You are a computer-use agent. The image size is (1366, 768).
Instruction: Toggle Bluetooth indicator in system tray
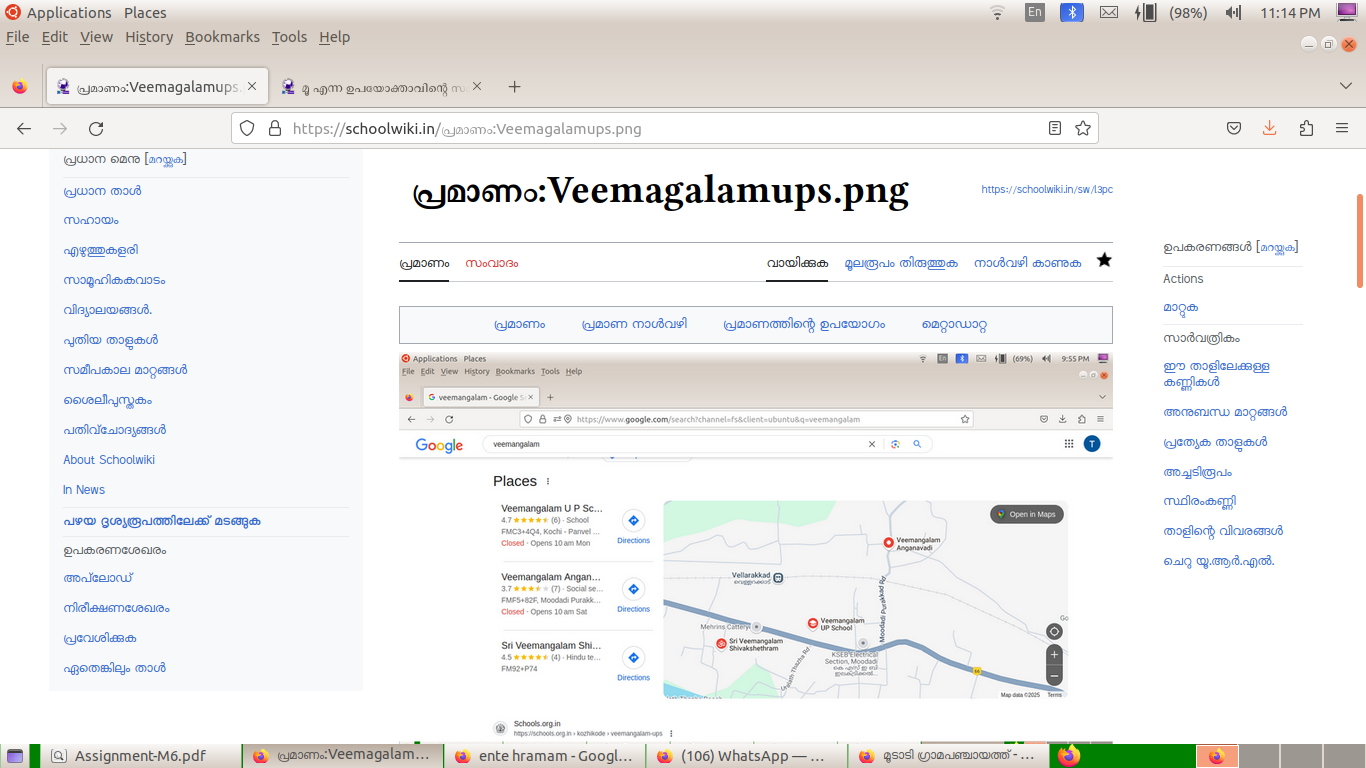(x=1072, y=13)
